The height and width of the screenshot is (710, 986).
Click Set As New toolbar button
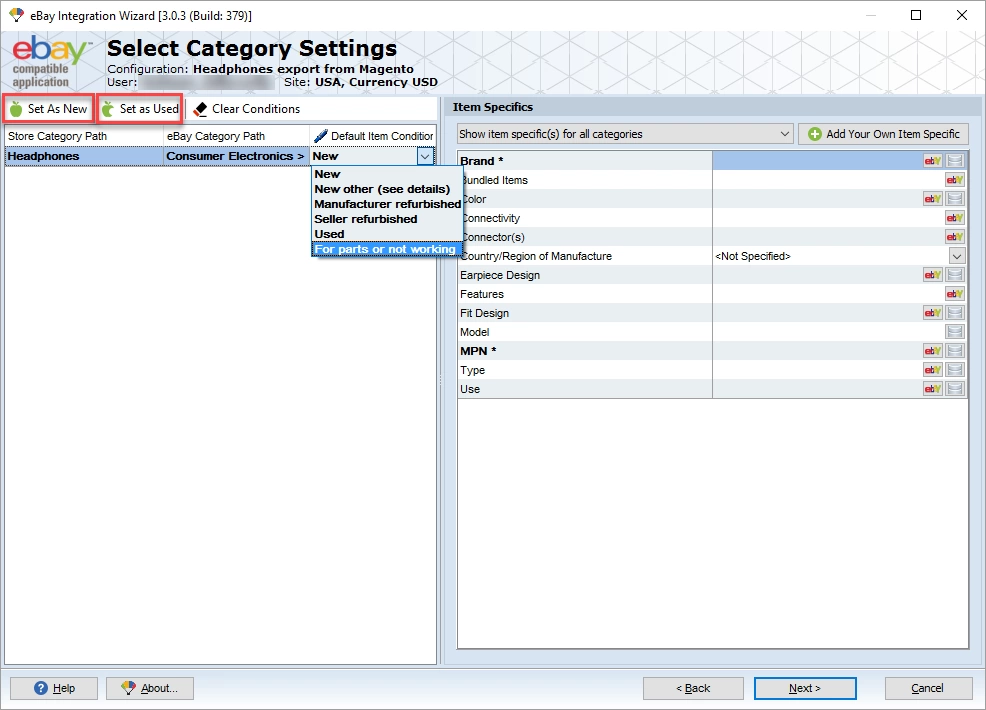pyautogui.click(x=48, y=109)
